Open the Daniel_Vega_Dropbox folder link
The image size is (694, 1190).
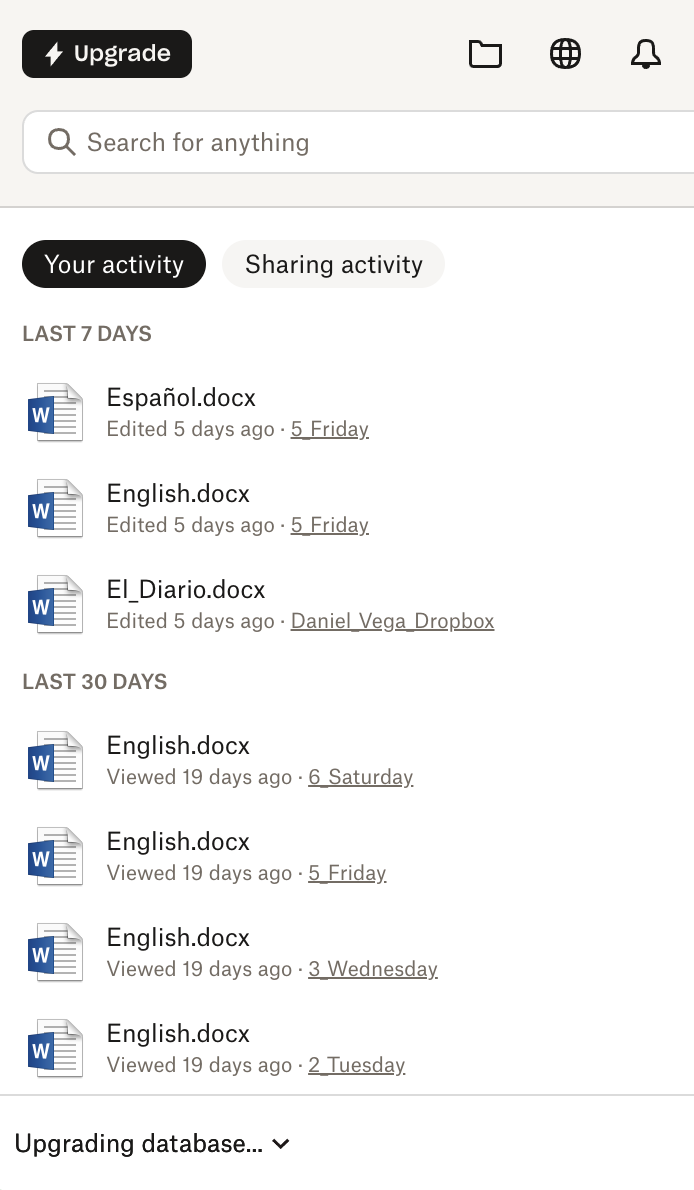pyautogui.click(x=392, y=621)
